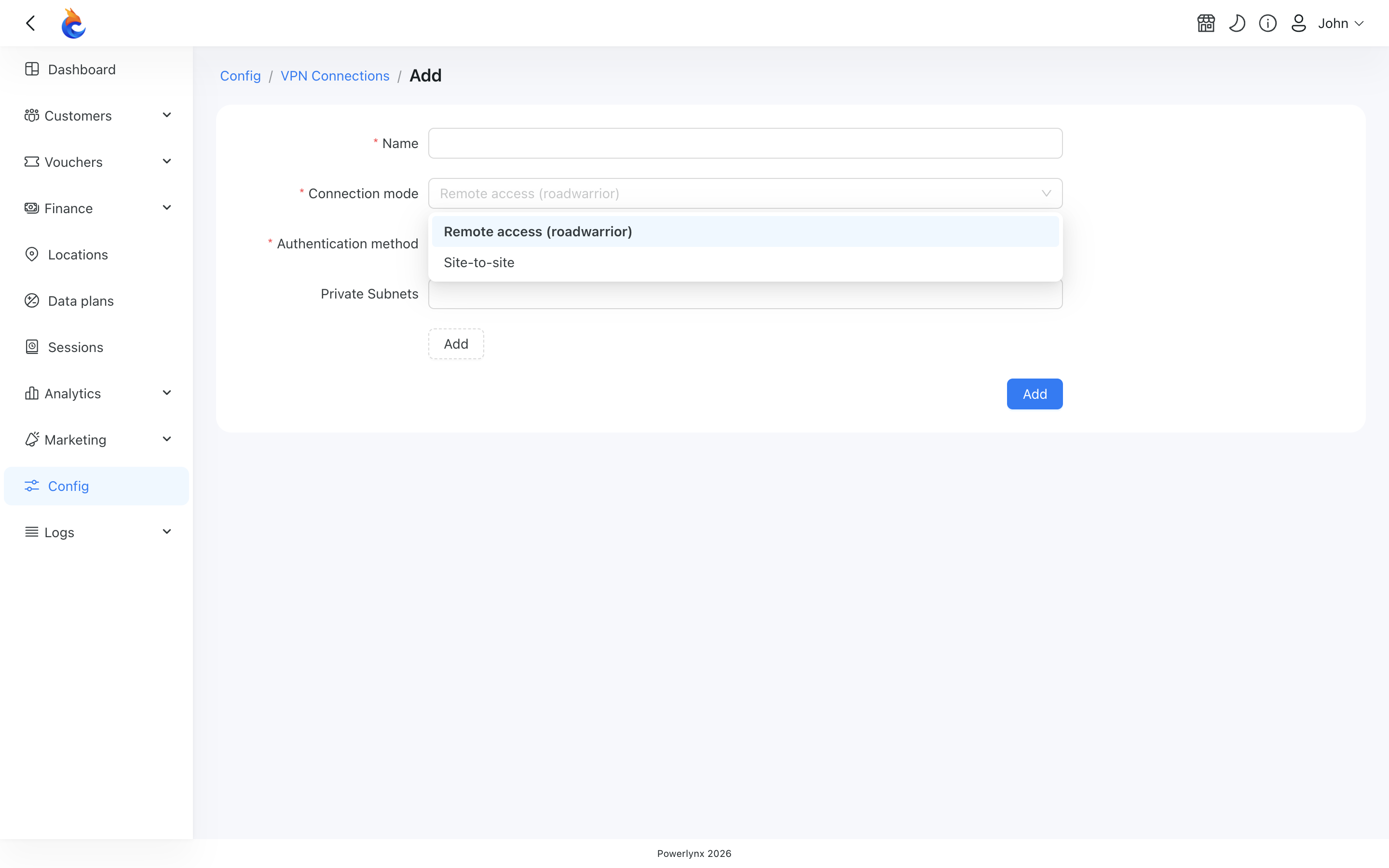The height and width of the screenshot is (868, 1389).
Task: Click the dashed Add subnet button
Action: coord(456,344)
